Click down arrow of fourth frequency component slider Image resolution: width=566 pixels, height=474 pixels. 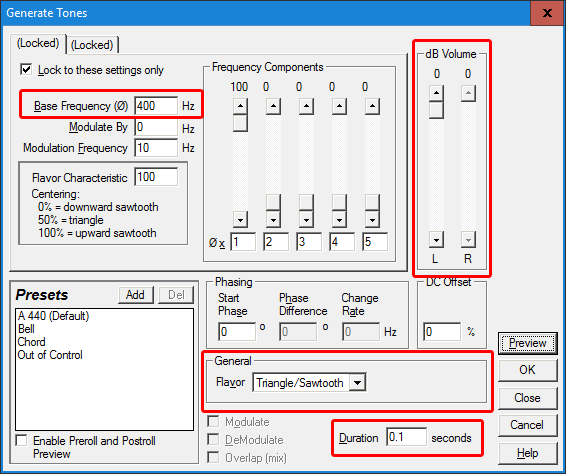pyautogui.click(x=339, y=219)
